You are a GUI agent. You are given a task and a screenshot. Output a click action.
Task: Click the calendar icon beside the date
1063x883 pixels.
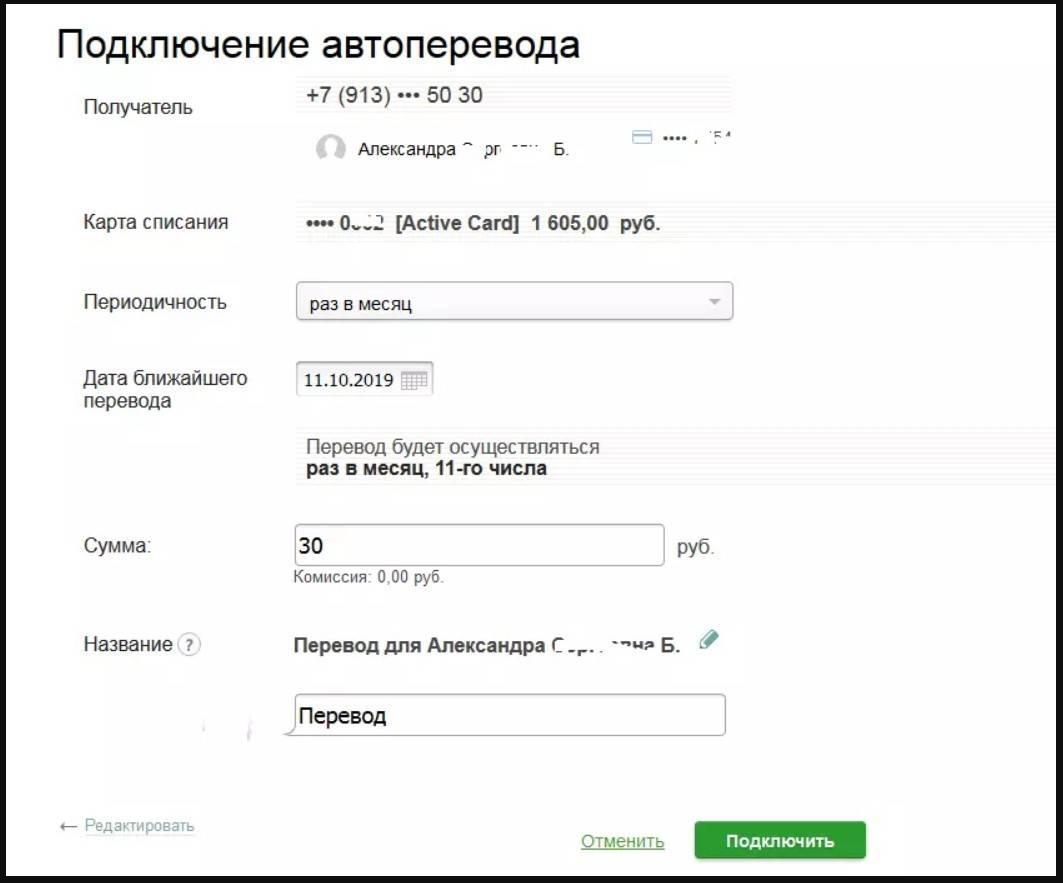[x=414, y=380]
